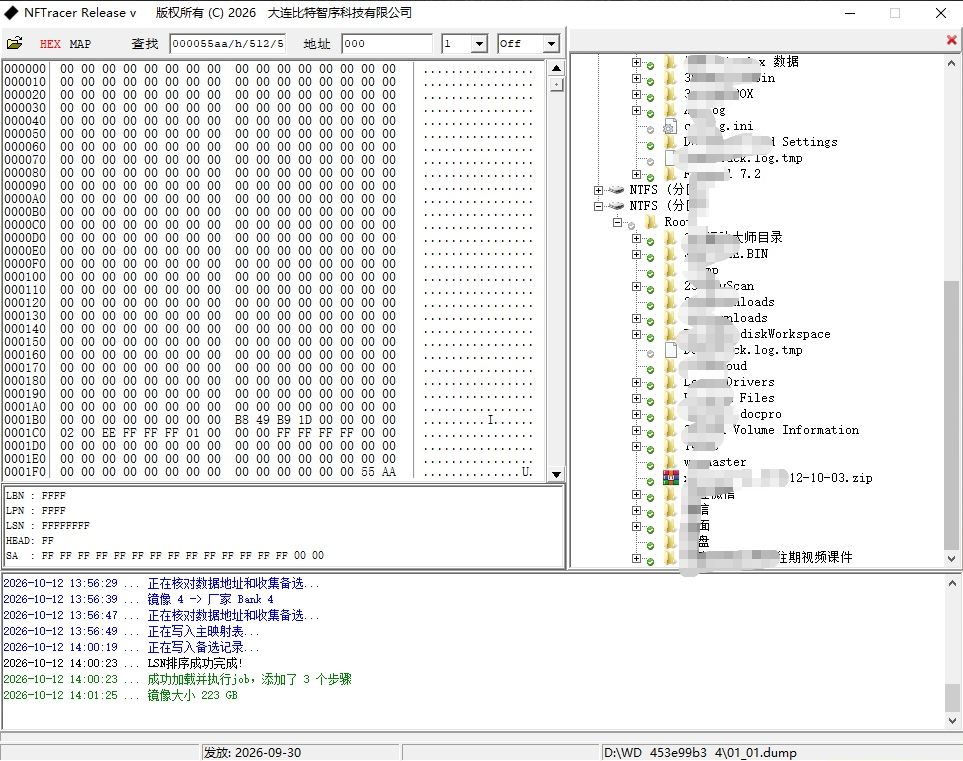Toggle the check mark beside Drivers folder
963x761 pixels.
pyautogui.click(x=650, y=386)
